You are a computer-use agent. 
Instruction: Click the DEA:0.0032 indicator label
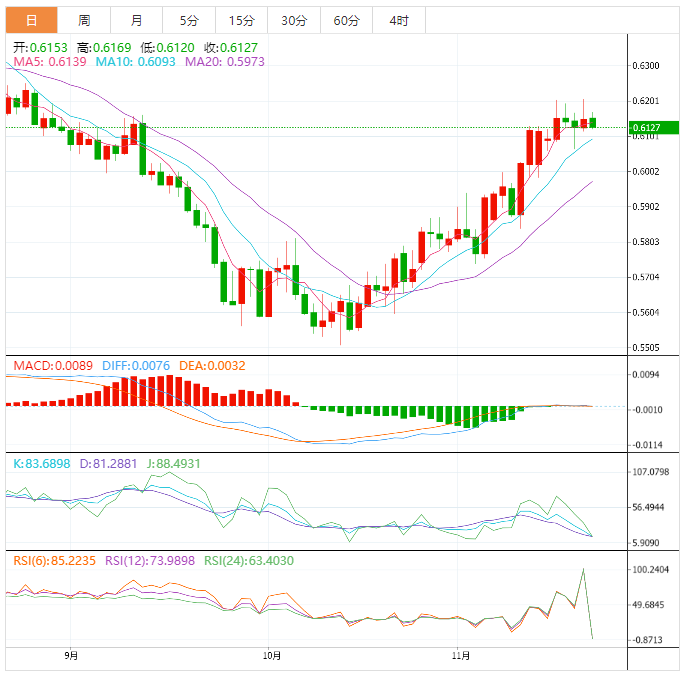[212, 366]
